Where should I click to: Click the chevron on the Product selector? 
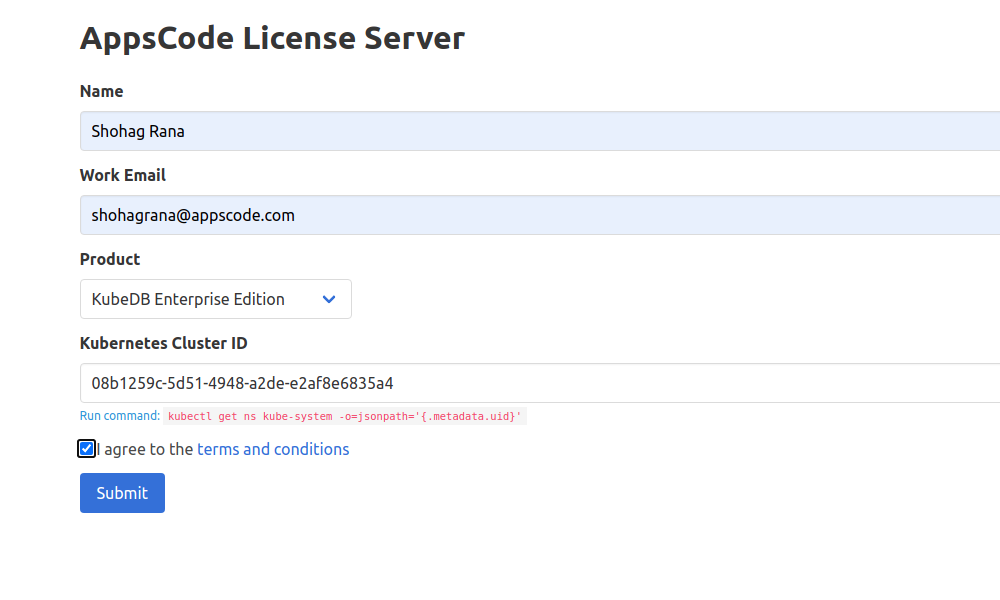[x=329, y=298]
